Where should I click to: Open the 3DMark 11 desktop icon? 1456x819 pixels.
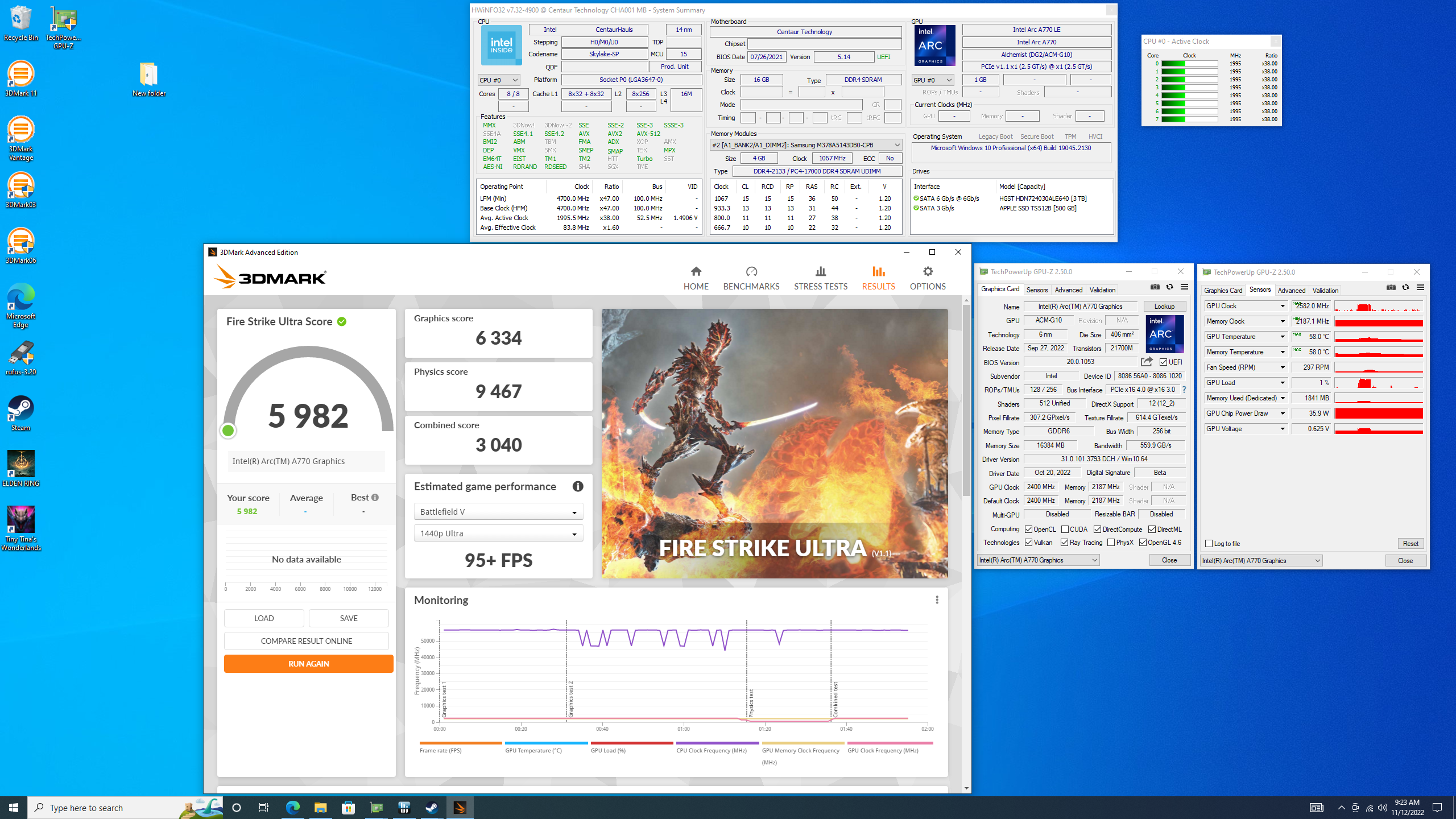coord(21,79)
